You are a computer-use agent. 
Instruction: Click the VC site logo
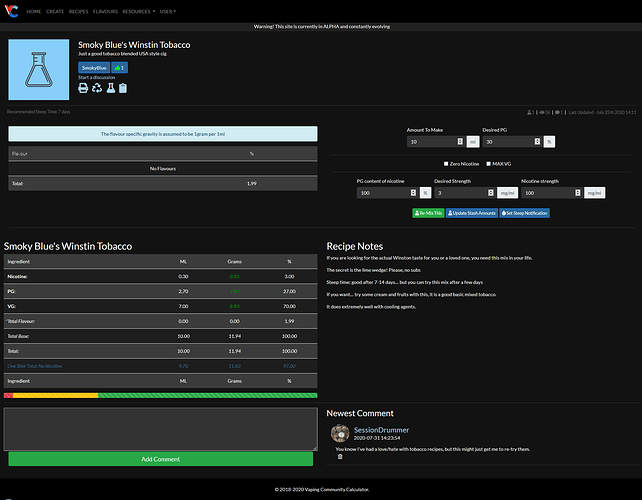tap(11, 11)
